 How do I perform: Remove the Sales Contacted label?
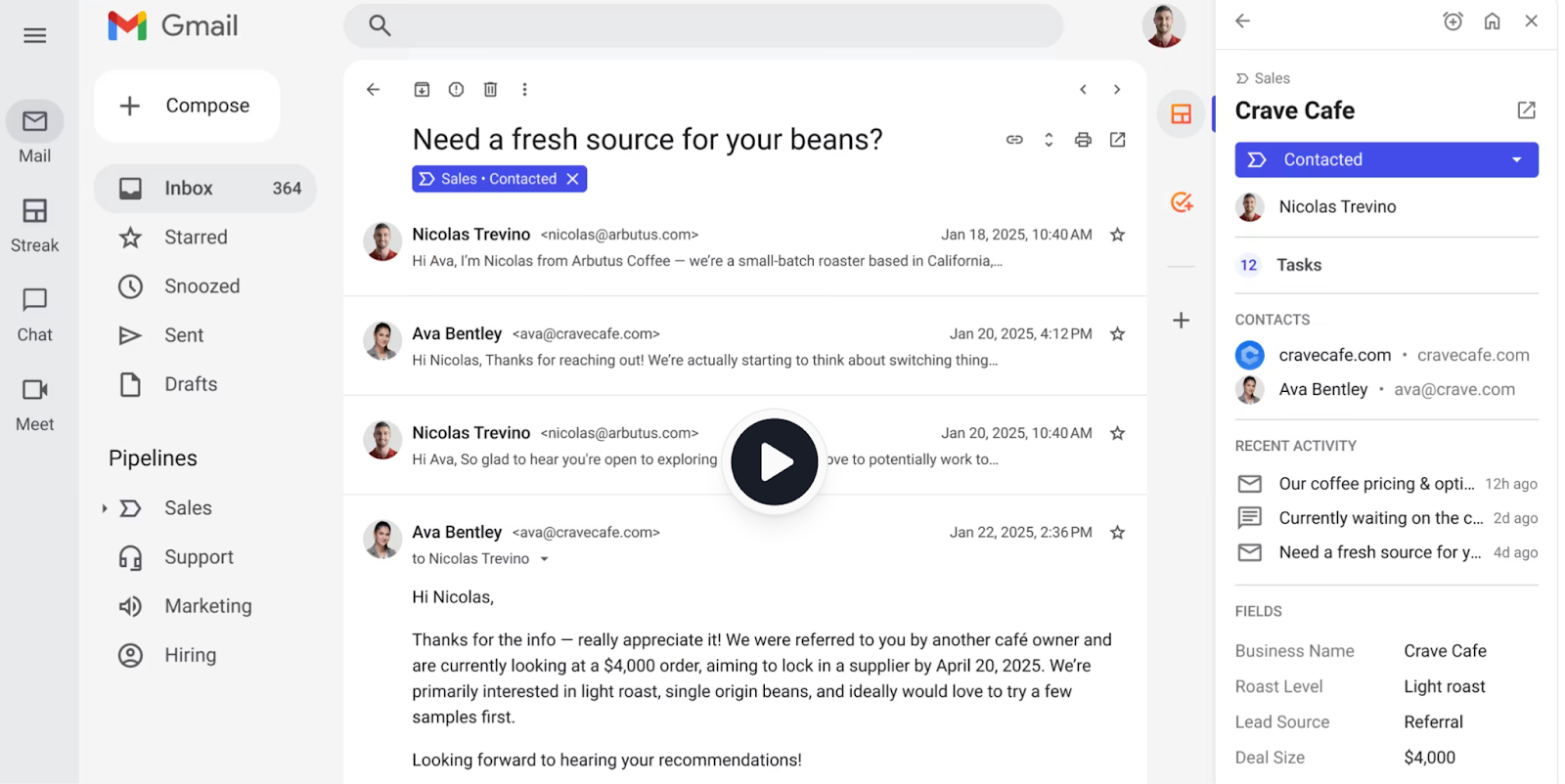tap(573, 179)
